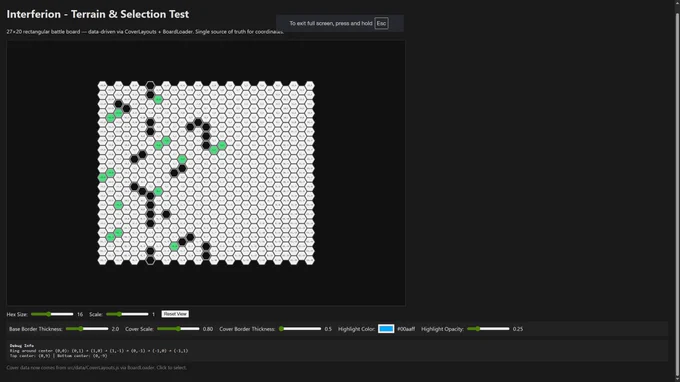Click the 'Cover data now comes from' footer text

tap(97, 368)
